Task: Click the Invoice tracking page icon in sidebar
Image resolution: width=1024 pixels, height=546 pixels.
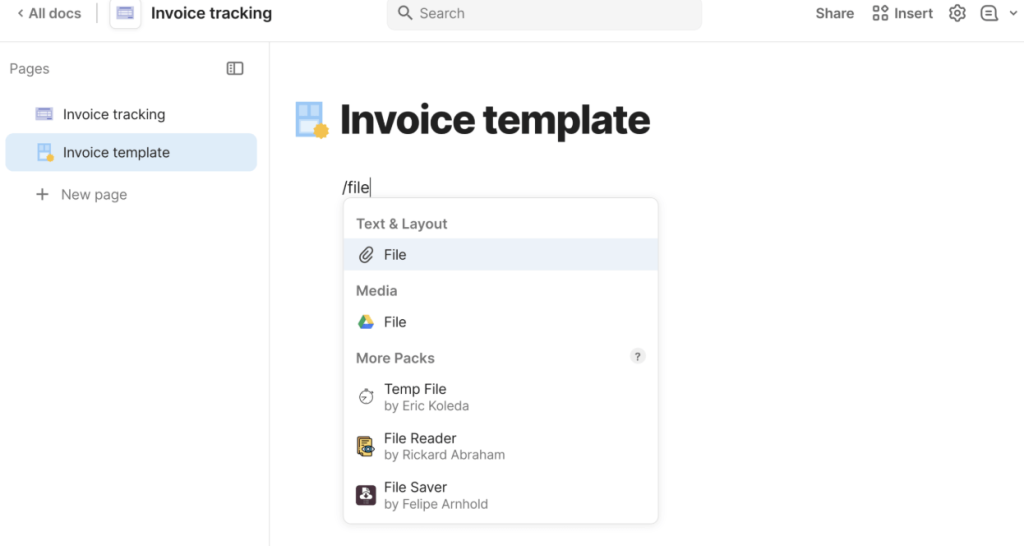Action: (44, 114)
